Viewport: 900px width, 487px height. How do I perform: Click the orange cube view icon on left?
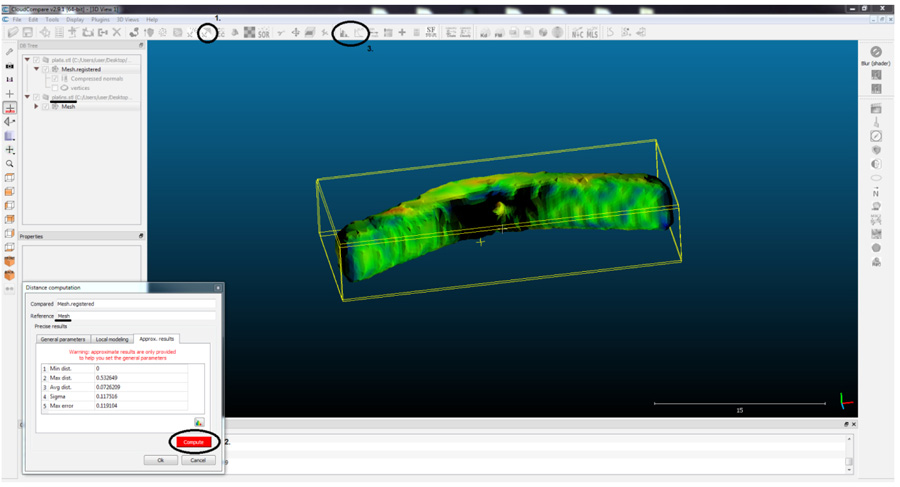pyautogui.click(x=10, y=261)
